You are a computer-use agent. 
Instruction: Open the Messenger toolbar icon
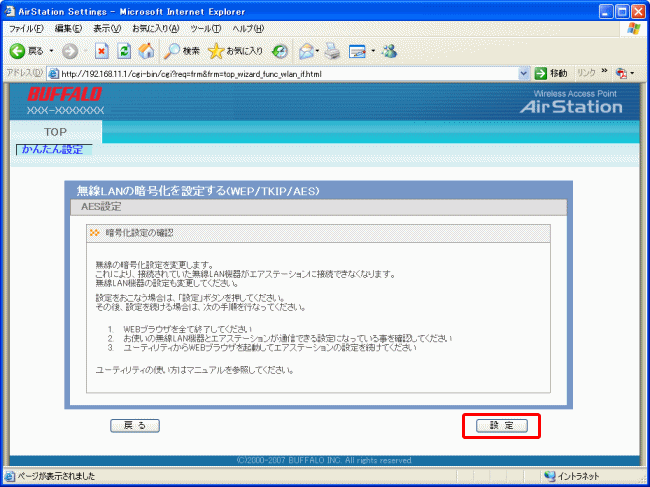point(390,50)
